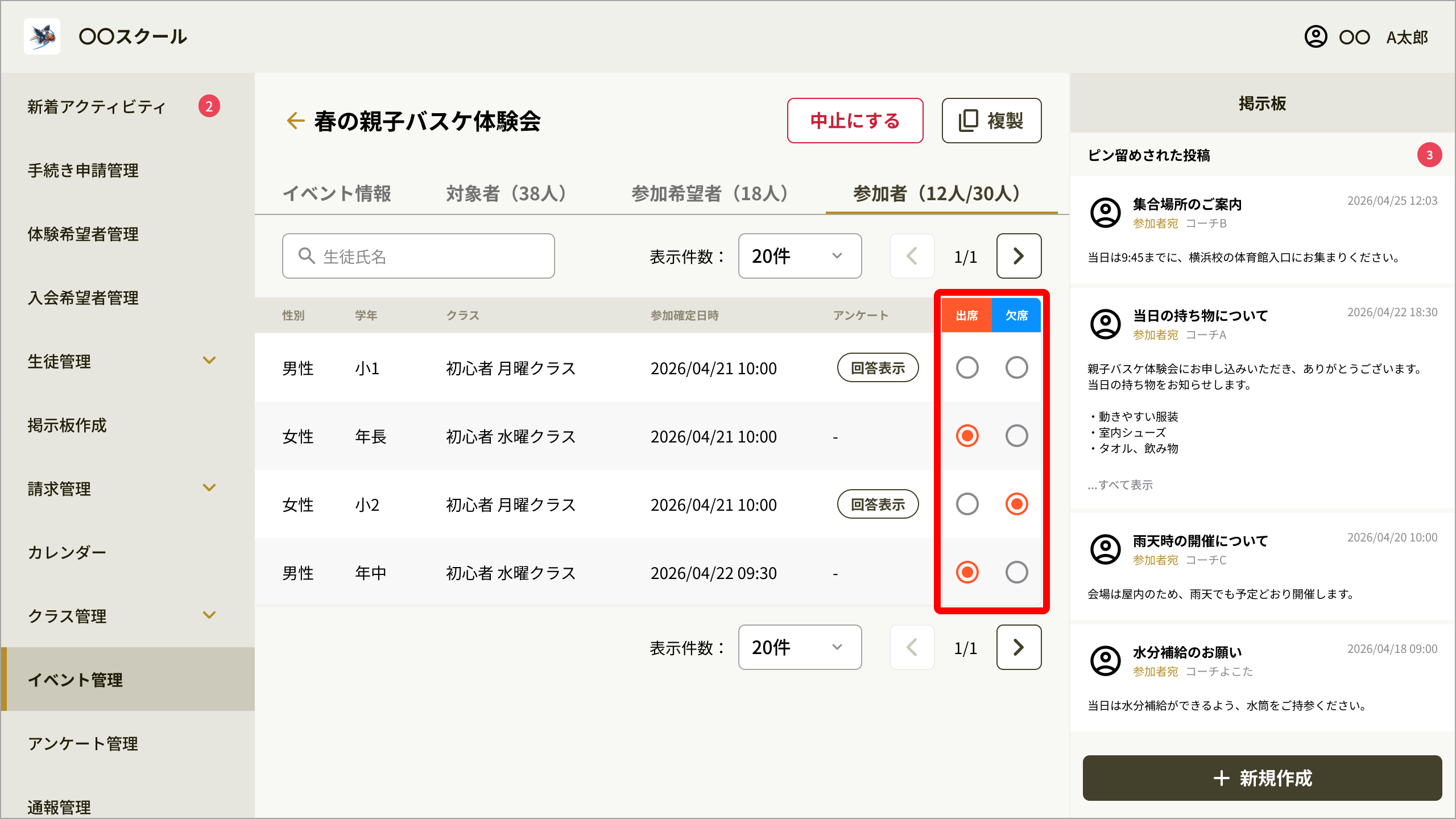
Task: Go to next page in bottom pagination
Action: pos(1019,647)
